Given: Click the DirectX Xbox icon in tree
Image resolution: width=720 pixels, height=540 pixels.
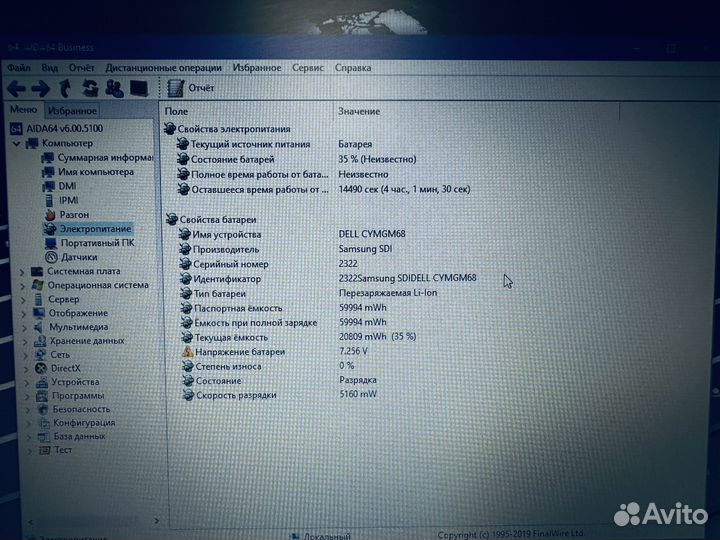Looking at the screenshot, I should click(x=41, y=368).
